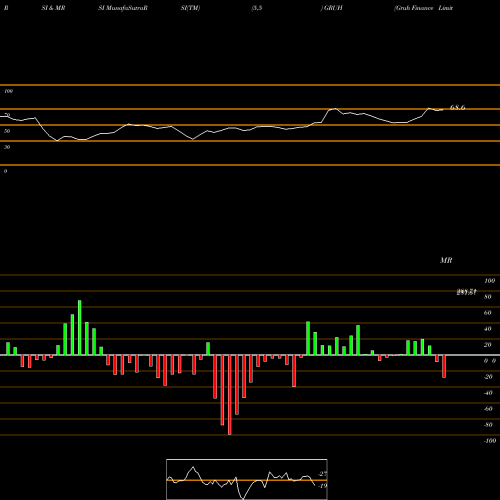Image resolution: width=500 pixels, height=500 pixels.
Task: Click the MR axis label -20
Action: (x=488, y=377)
